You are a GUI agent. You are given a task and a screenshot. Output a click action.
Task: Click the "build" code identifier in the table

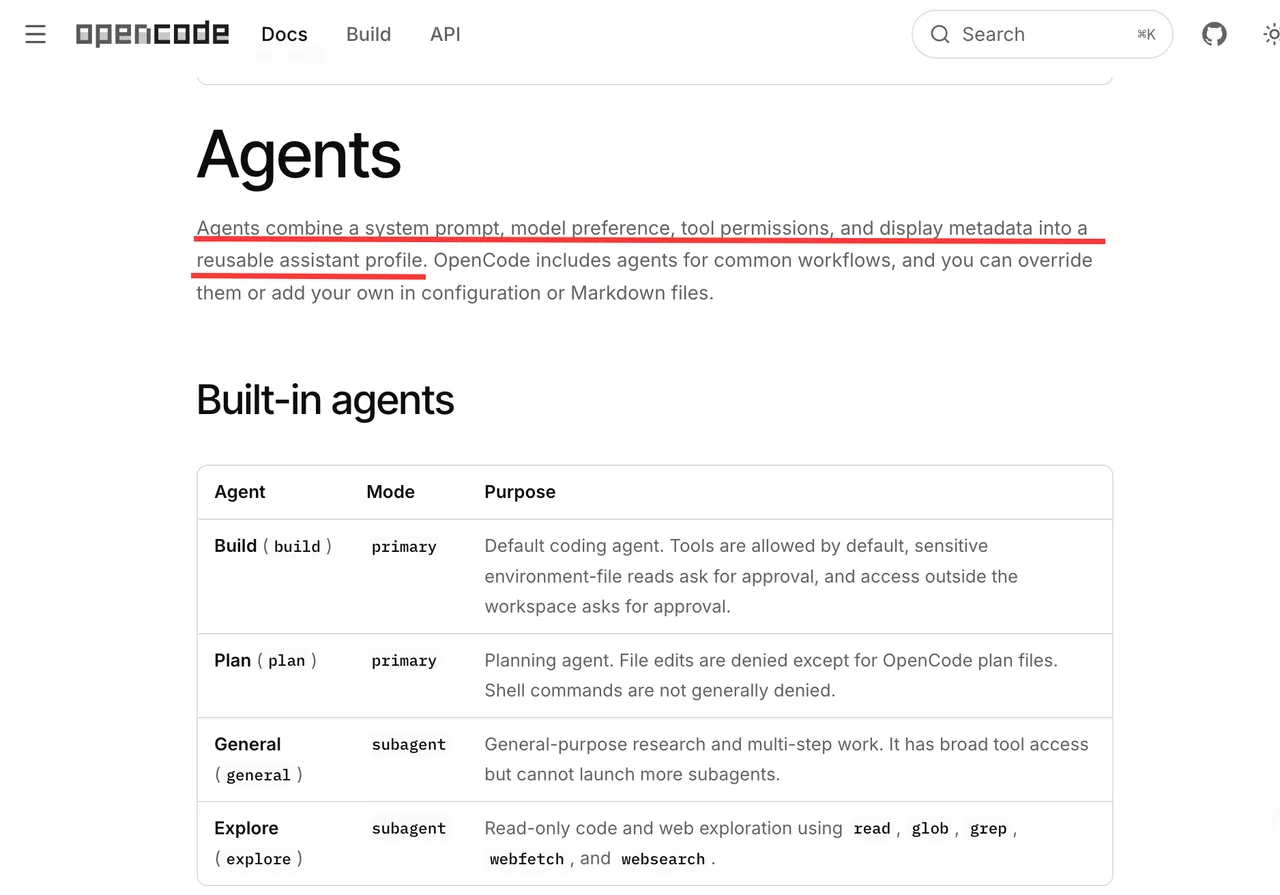tap(297, 546)
